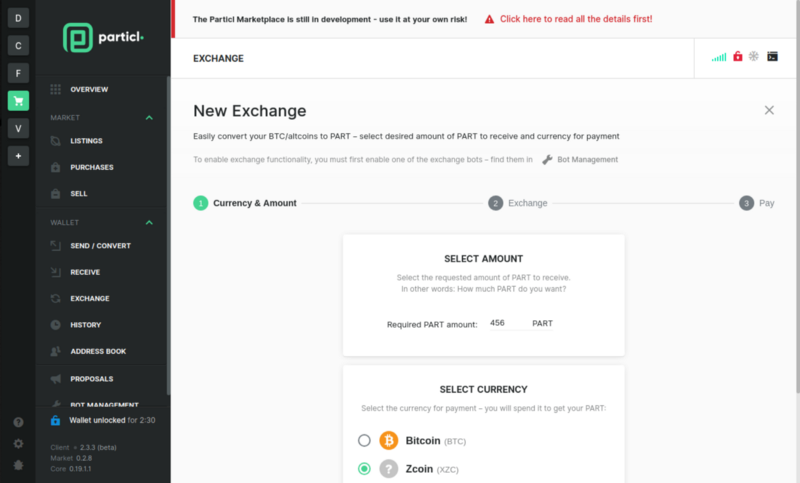Open the settings gear icon in sidebar

tap(18, 443)
